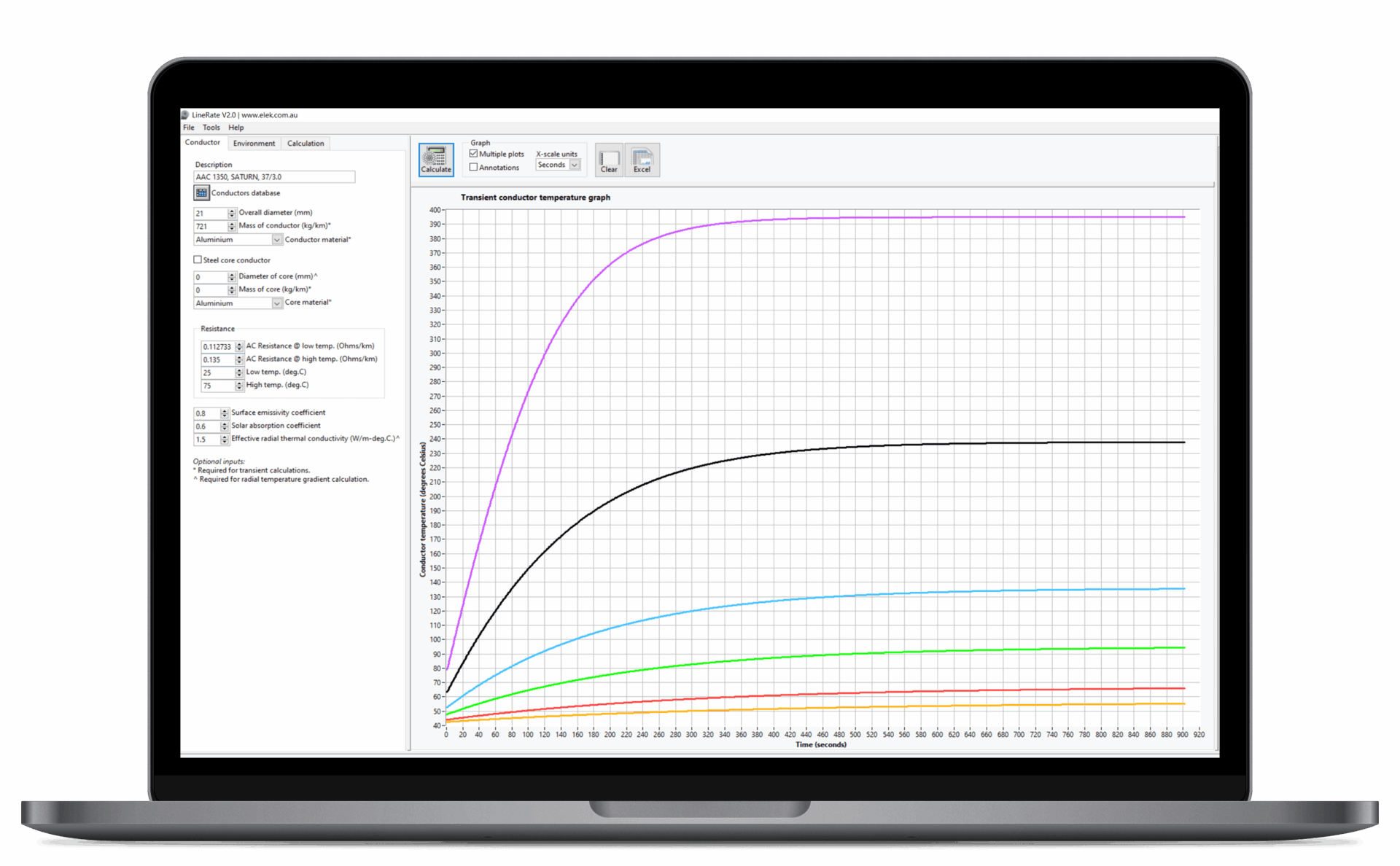Switch to the Environment tab
Screen dimensions: 1400x866
[254, 143]
